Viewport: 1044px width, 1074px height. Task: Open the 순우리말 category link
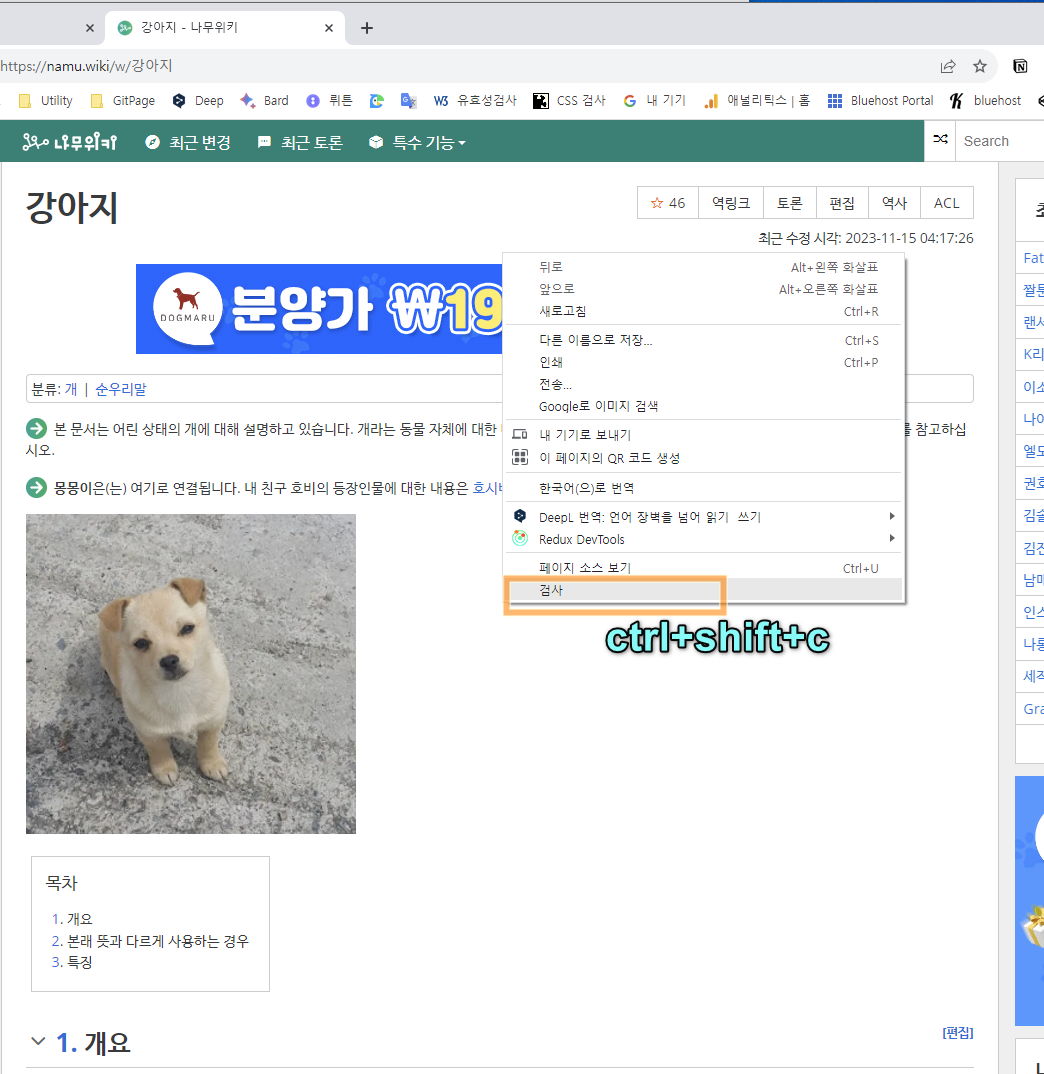(120, 389)
